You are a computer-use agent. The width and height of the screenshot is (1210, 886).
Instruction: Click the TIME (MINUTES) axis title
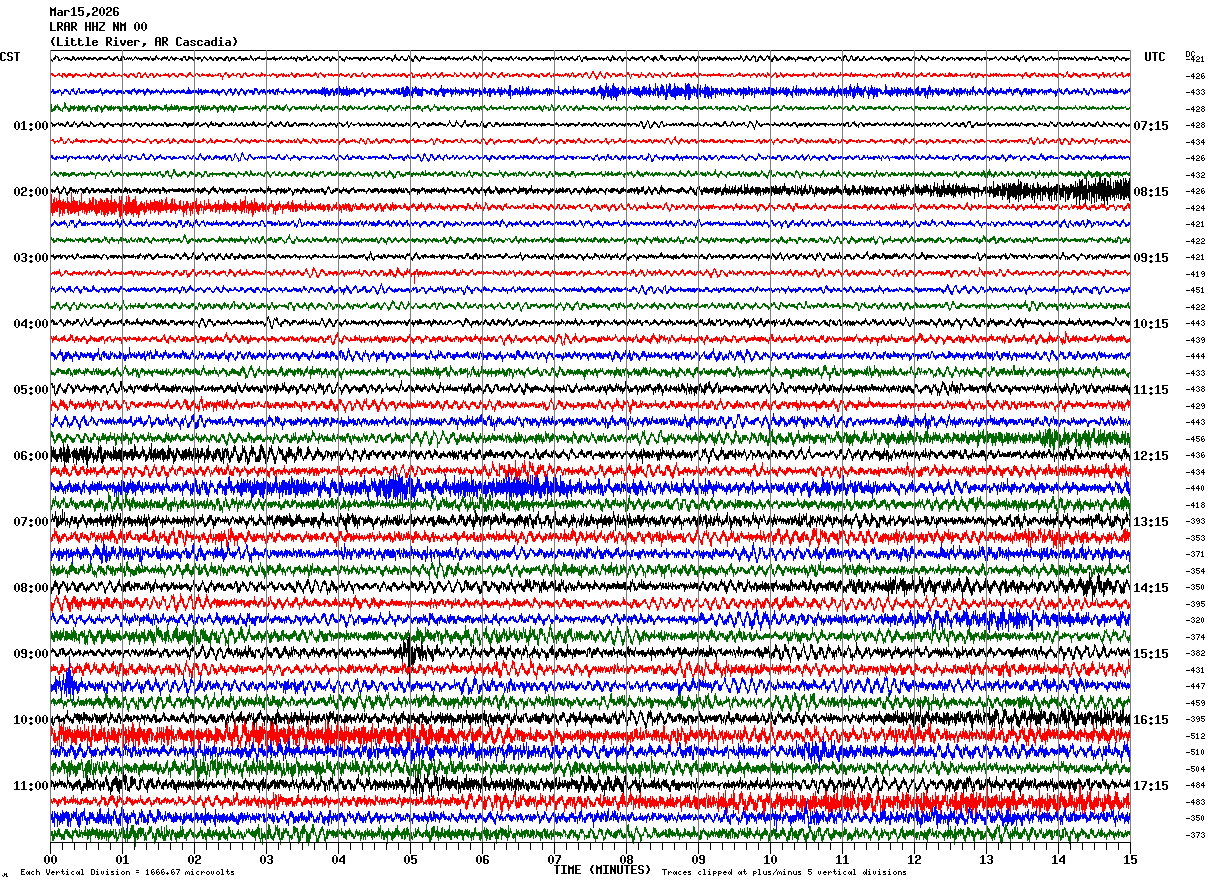pyautogui.click(x=602, y=870)
